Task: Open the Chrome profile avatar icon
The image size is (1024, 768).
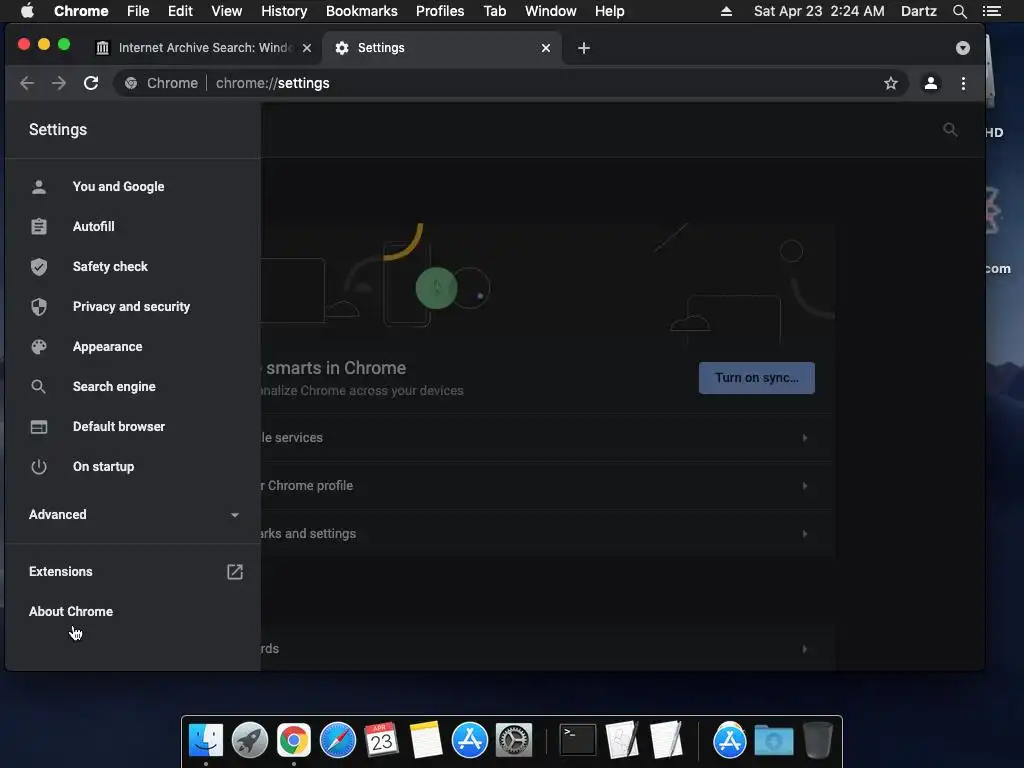Action: (931, 83)
